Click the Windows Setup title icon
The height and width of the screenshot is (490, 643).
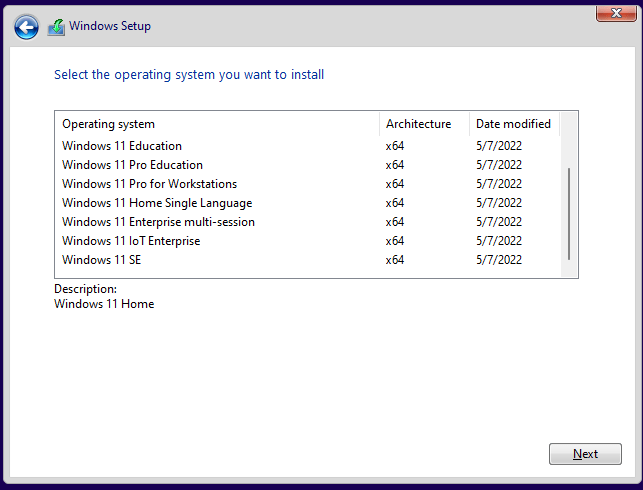pyautogui.click(x=57, y=27)
